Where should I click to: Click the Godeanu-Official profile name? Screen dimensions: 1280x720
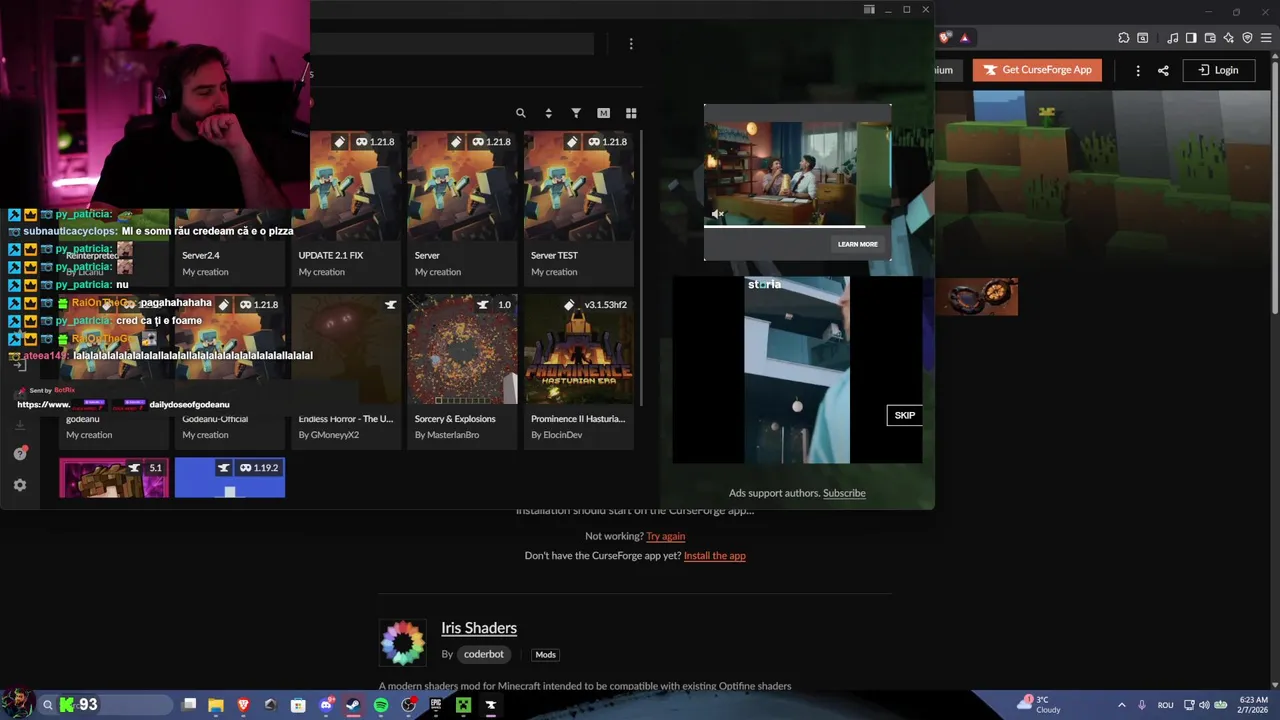point(215,419)
